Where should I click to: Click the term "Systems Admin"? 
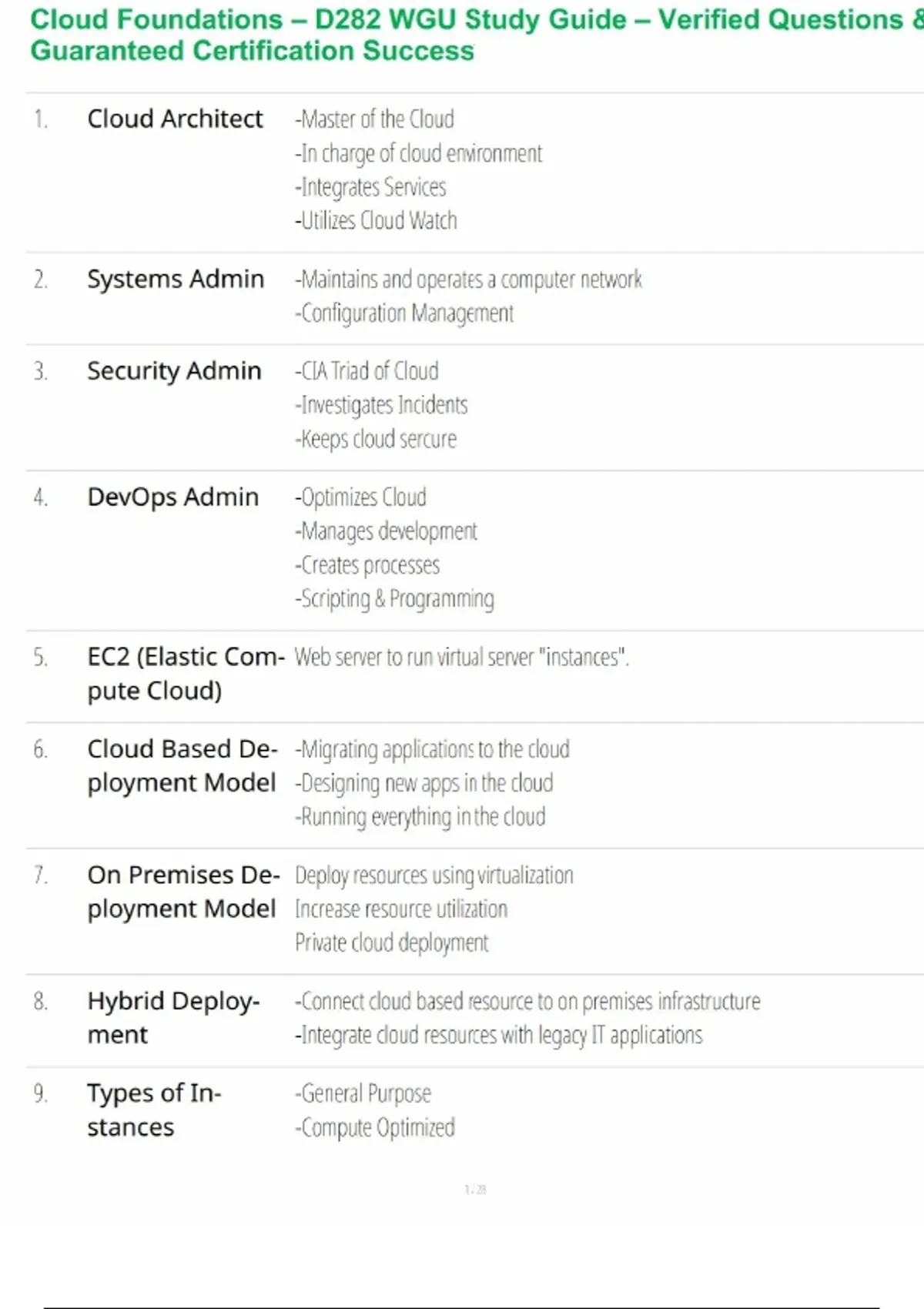click(x=176, y=279)
